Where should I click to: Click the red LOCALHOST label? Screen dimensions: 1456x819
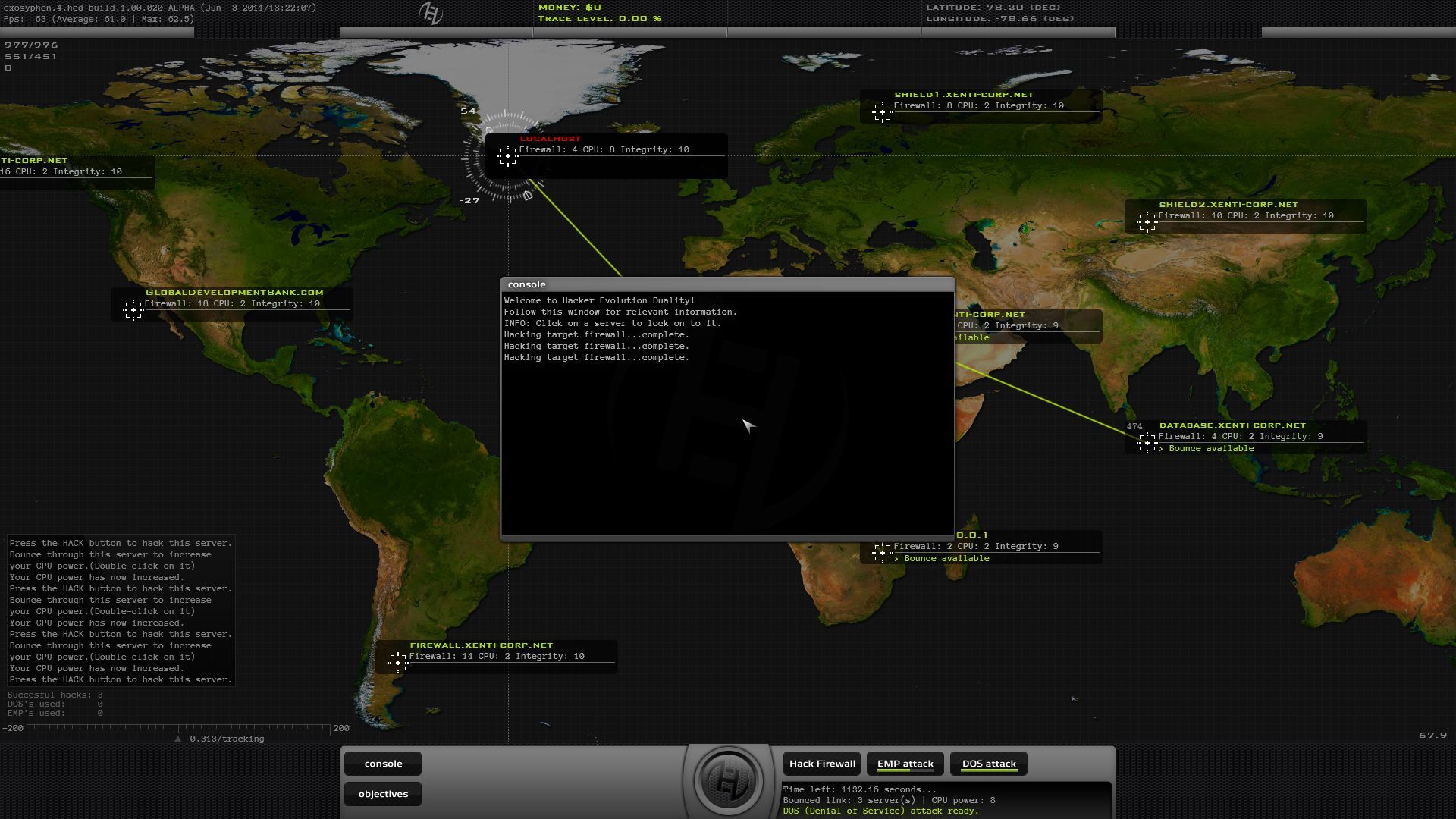click(x=551, y=139)
